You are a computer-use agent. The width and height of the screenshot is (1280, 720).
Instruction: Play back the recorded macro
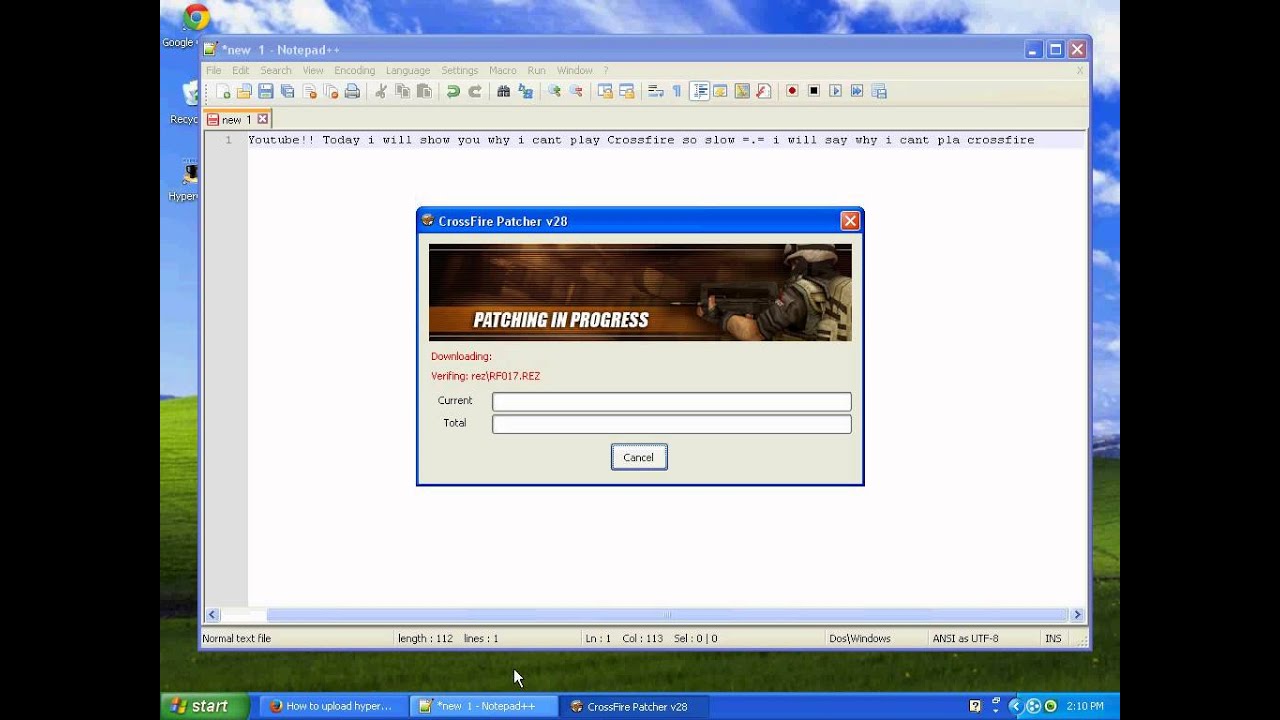pos(836,91)
